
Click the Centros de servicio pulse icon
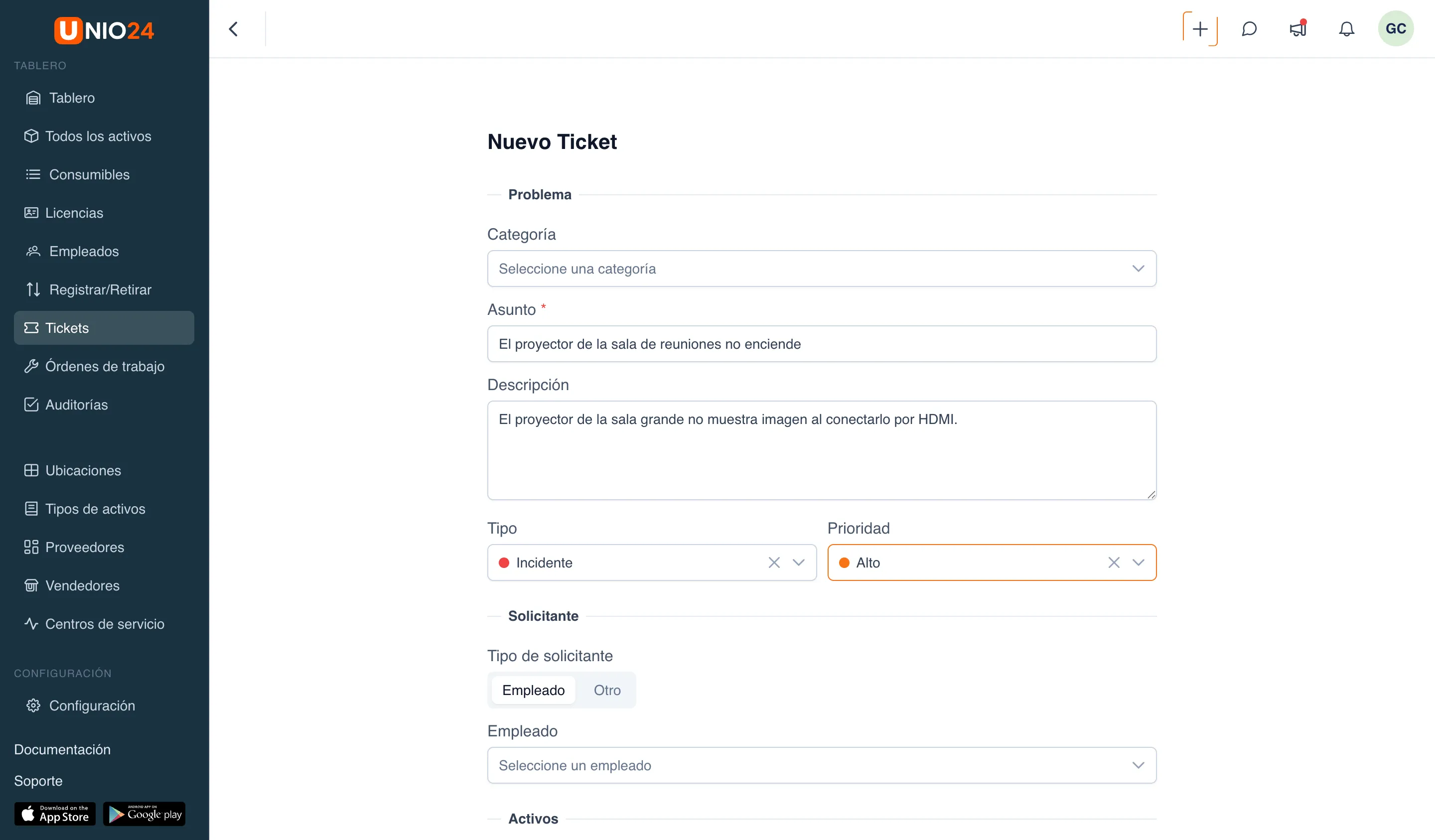(x=31, y=624)
